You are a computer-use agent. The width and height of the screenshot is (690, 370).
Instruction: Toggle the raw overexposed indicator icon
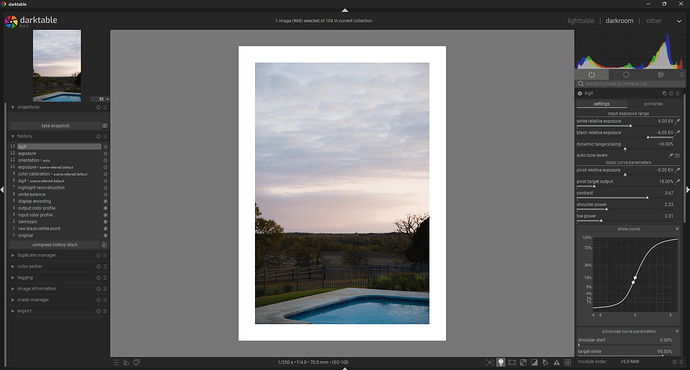point(523,363)
